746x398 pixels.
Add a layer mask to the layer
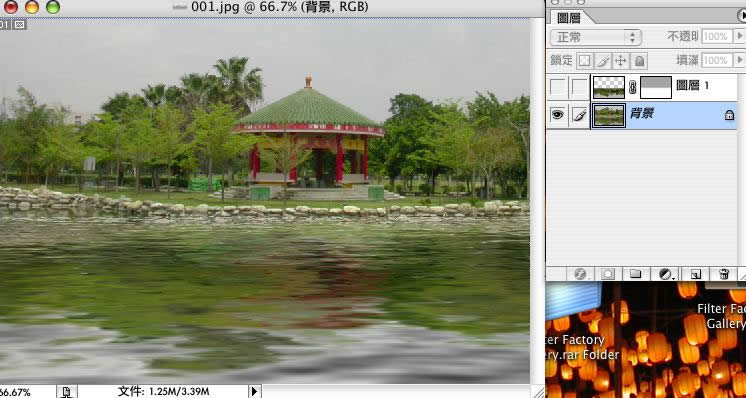point(608,274)
